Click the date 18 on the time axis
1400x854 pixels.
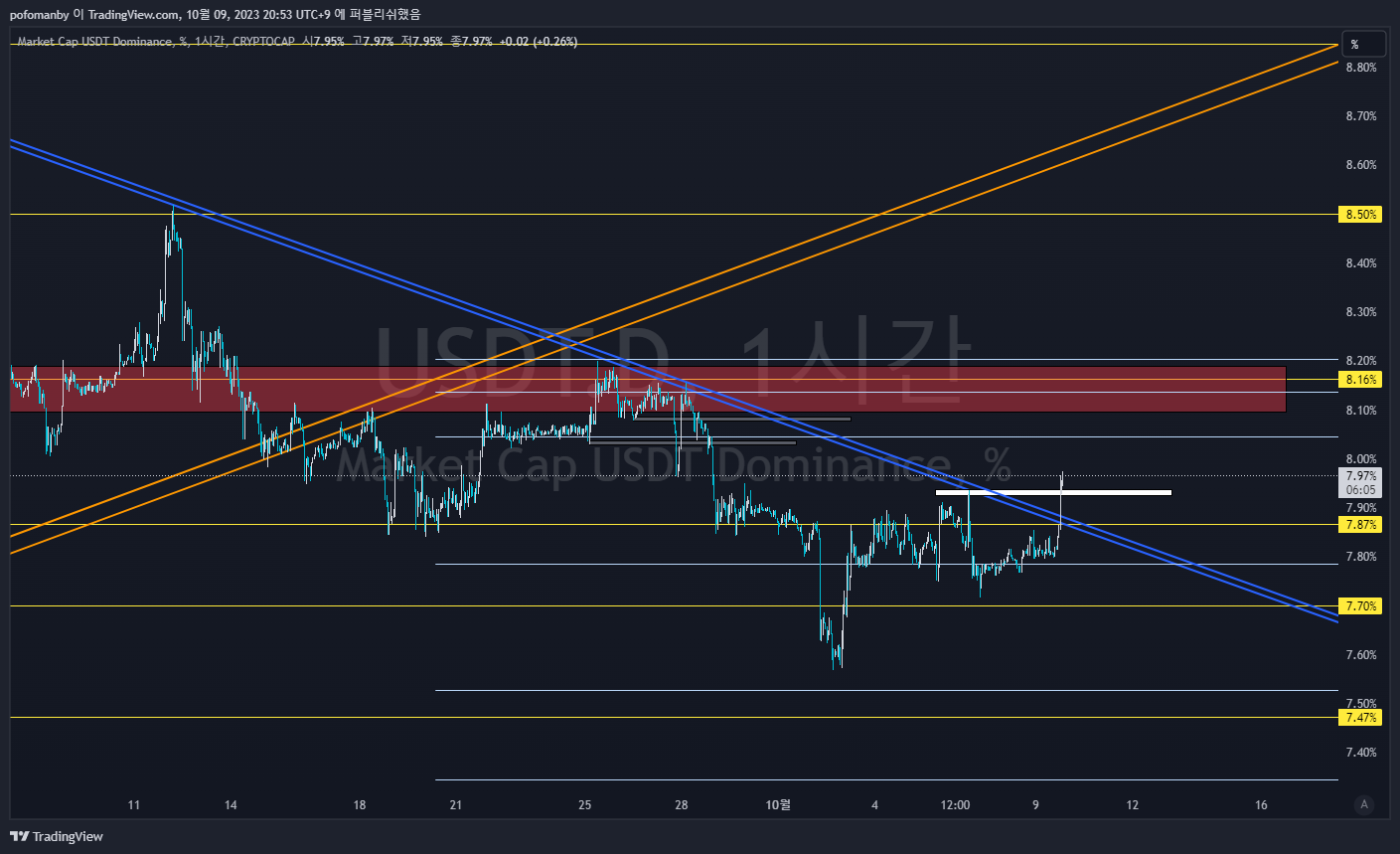click(x=360, y=805)
